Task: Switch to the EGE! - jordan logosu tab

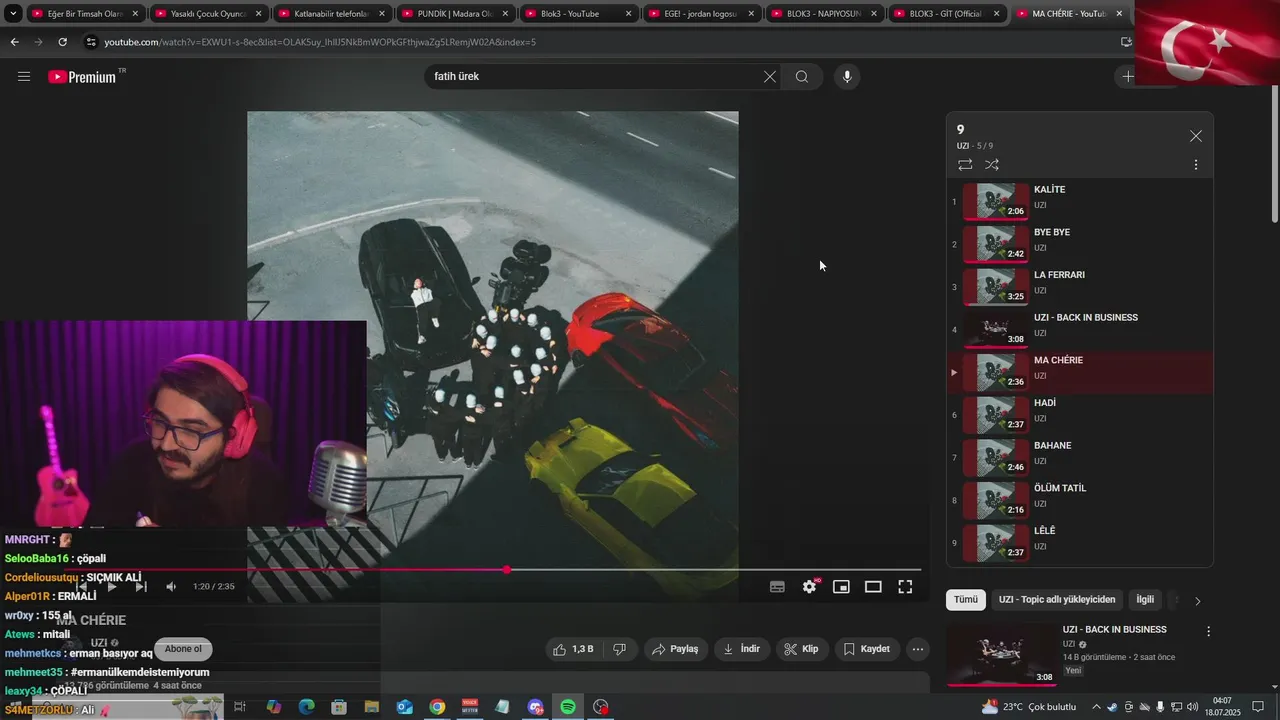Action: coord(701,14)
